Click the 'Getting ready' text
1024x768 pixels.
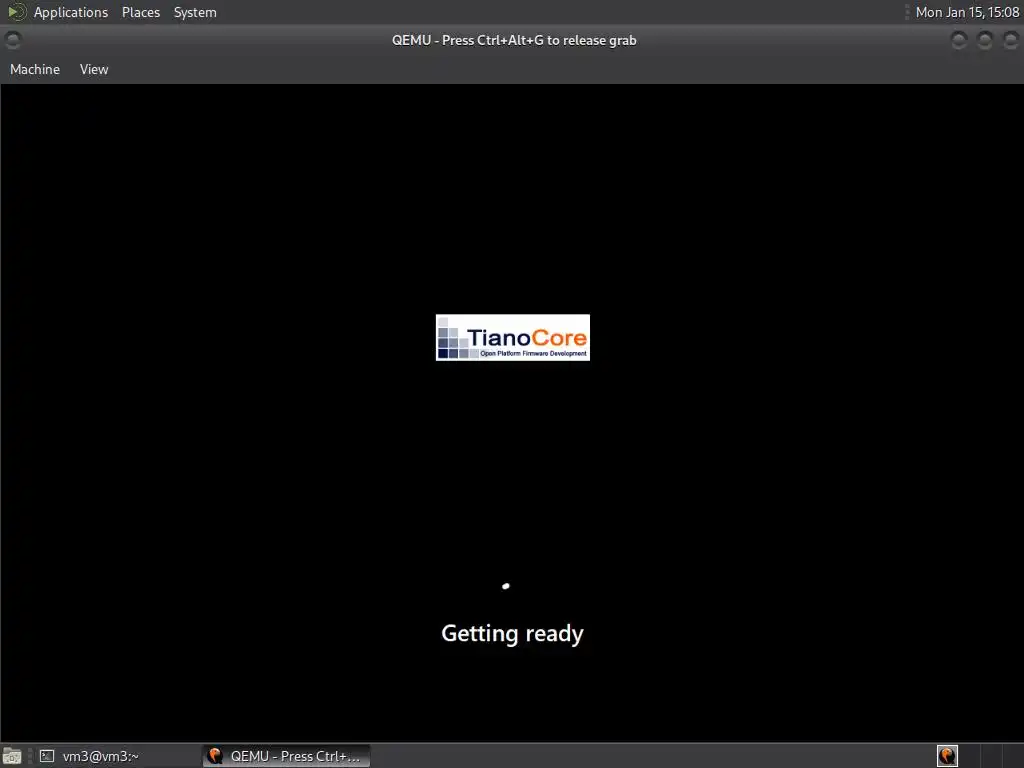coord(512,633)
